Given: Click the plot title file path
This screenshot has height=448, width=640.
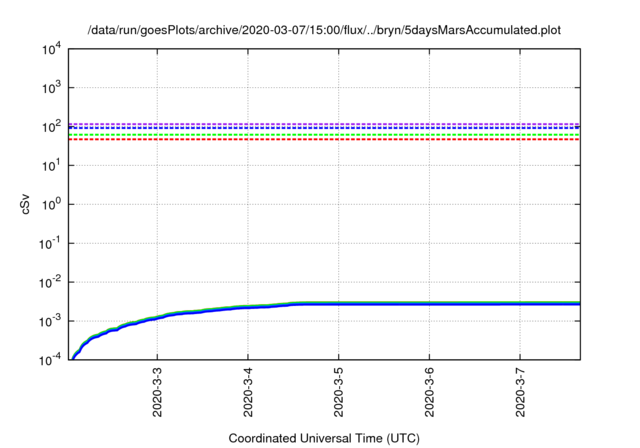Looking at the screenshot, I should (x=324, y=30).
